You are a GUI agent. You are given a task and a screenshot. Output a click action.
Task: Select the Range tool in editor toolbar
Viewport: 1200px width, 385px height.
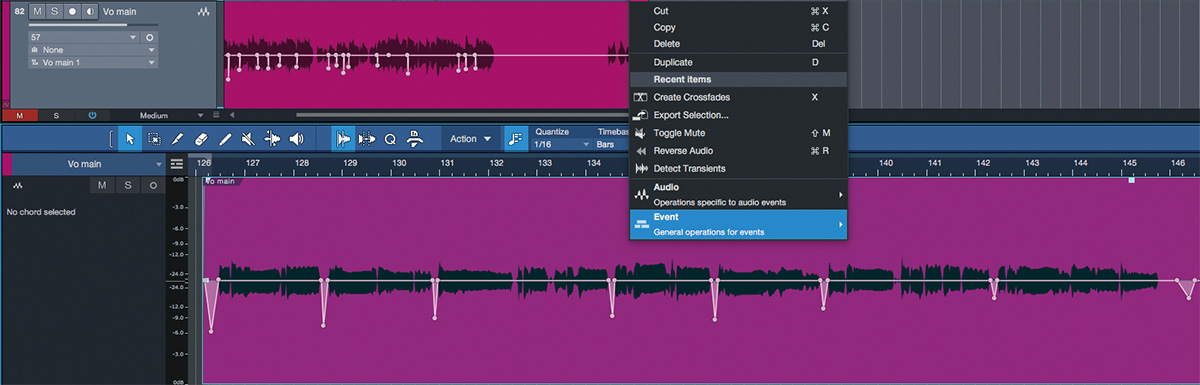[154, 139]
